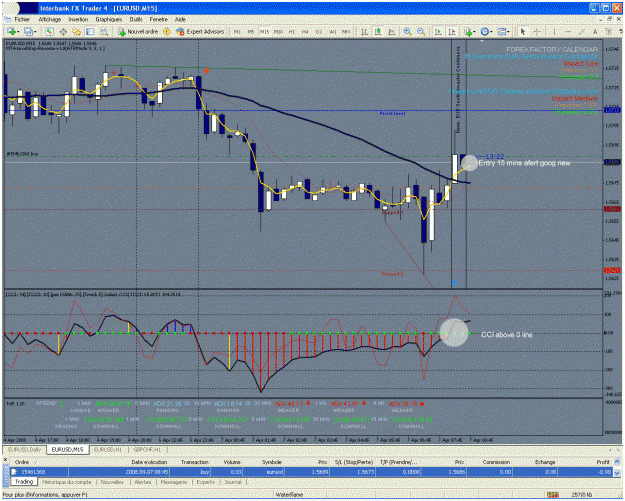Switch to MN timeframe

[x=346, y=32]
